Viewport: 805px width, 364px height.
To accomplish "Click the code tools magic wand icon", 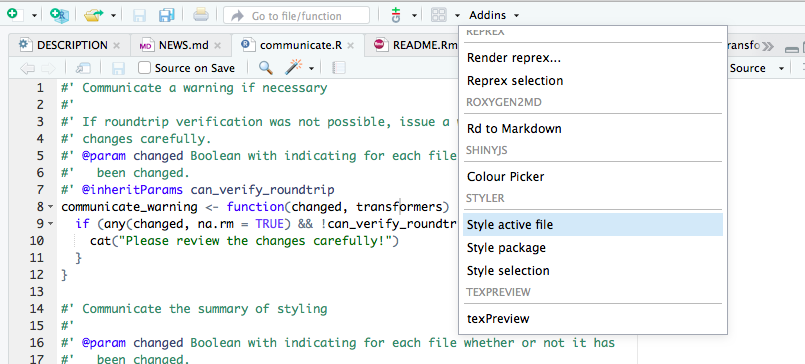I will (294, 67).
